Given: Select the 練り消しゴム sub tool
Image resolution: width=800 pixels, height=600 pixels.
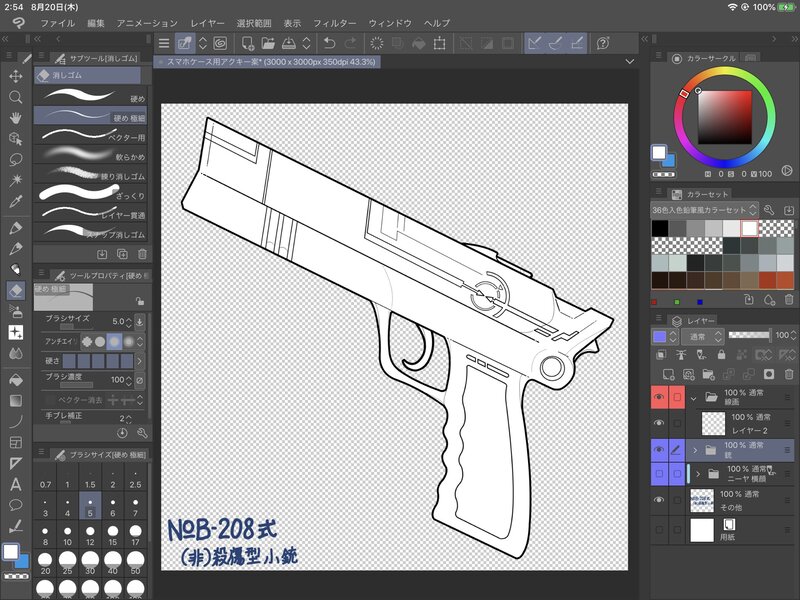Looking at the screenshot, I should click(90, 173).
